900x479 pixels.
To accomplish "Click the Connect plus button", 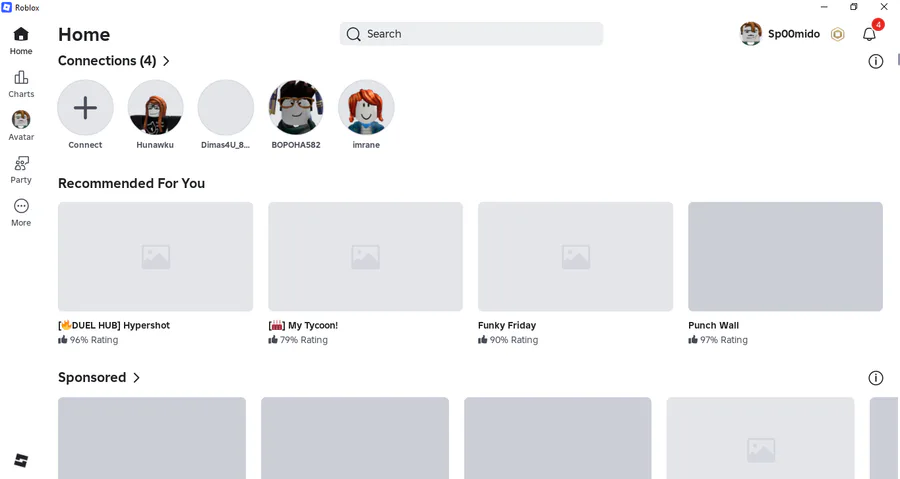I will (x=85, y=108).
